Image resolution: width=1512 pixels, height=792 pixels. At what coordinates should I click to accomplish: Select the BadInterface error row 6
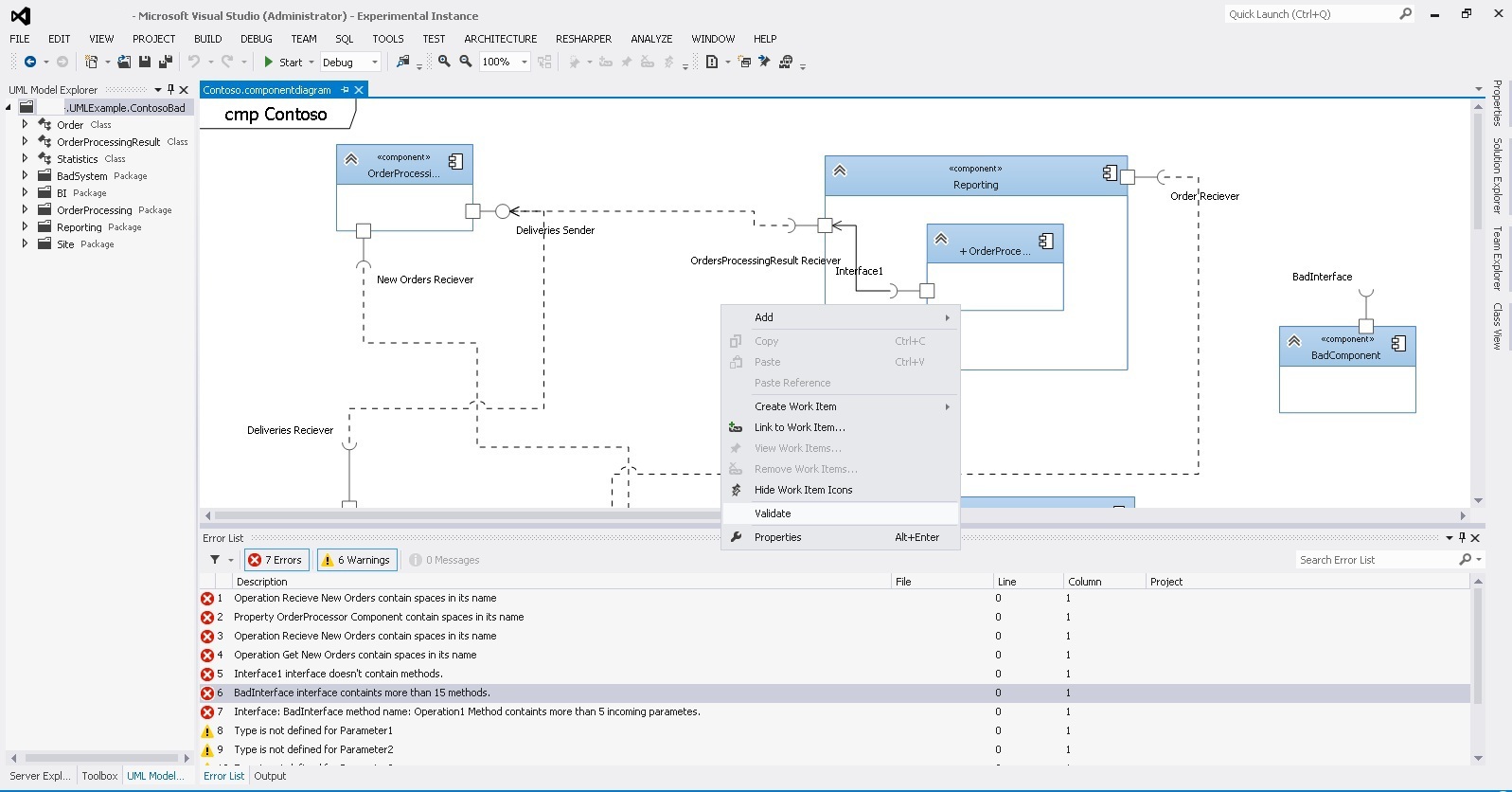[x=362, y=693]
